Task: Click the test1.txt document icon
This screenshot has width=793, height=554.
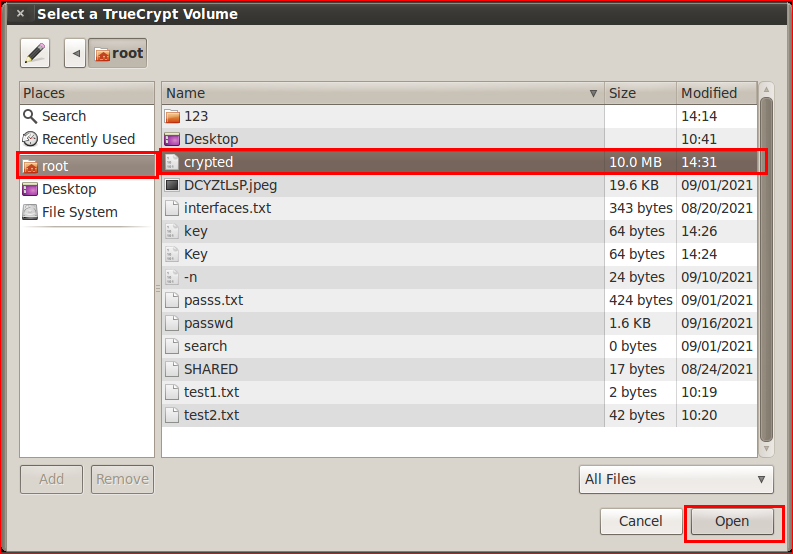Action: (x=172, y=392)
